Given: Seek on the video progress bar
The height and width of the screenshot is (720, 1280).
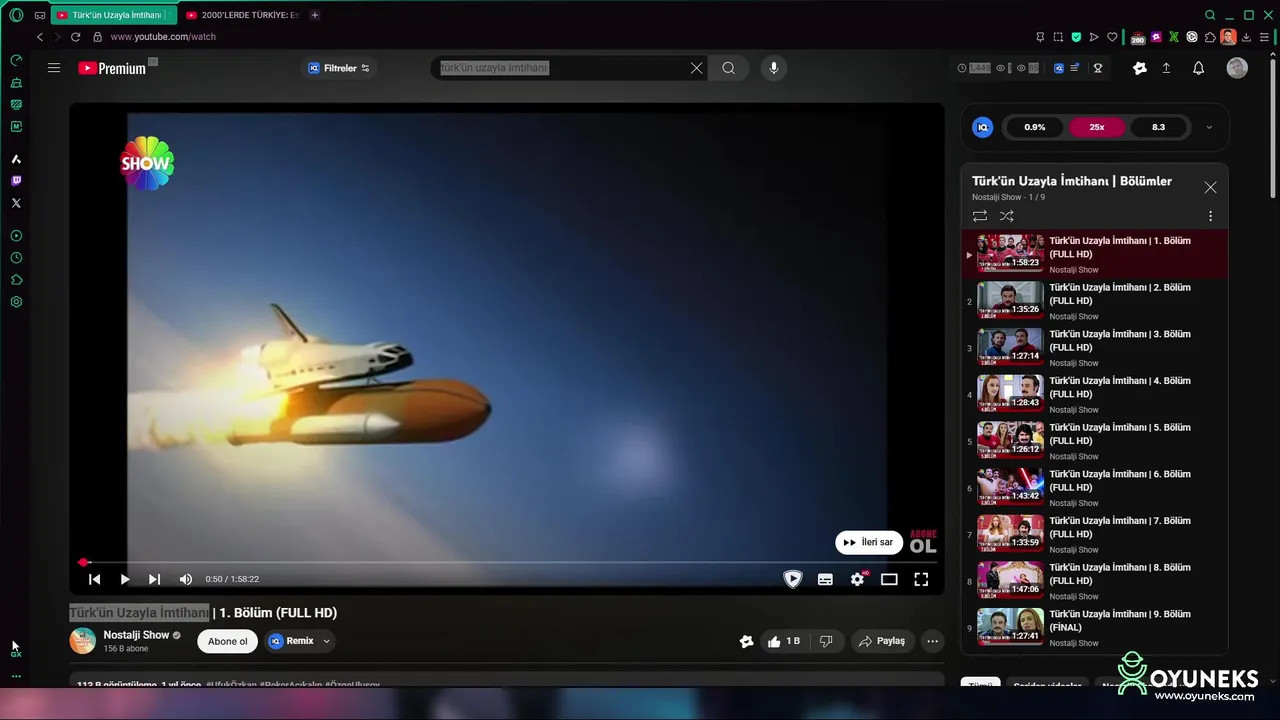Looking at the screenshot, I should 506,563.
